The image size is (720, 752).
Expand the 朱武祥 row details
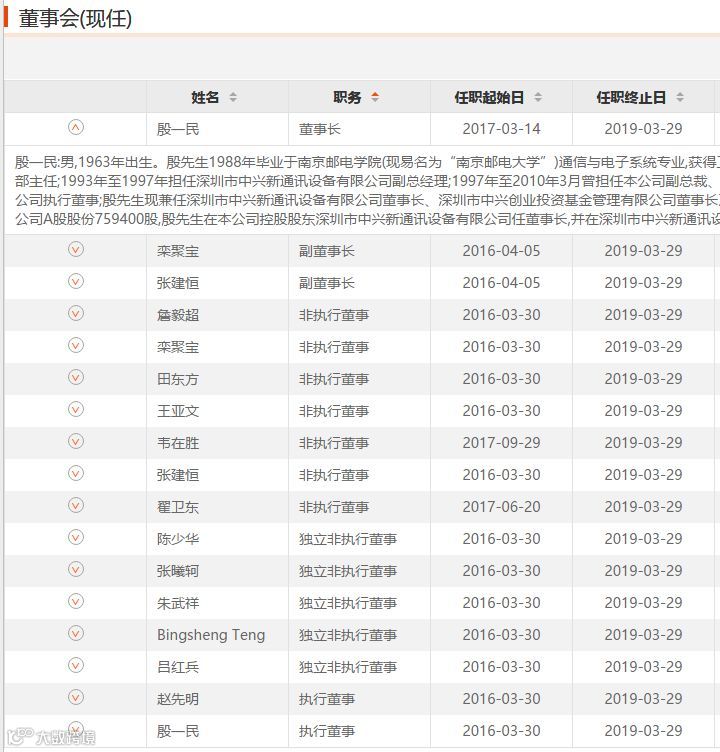pyautogui.click(x=75, y=601)
